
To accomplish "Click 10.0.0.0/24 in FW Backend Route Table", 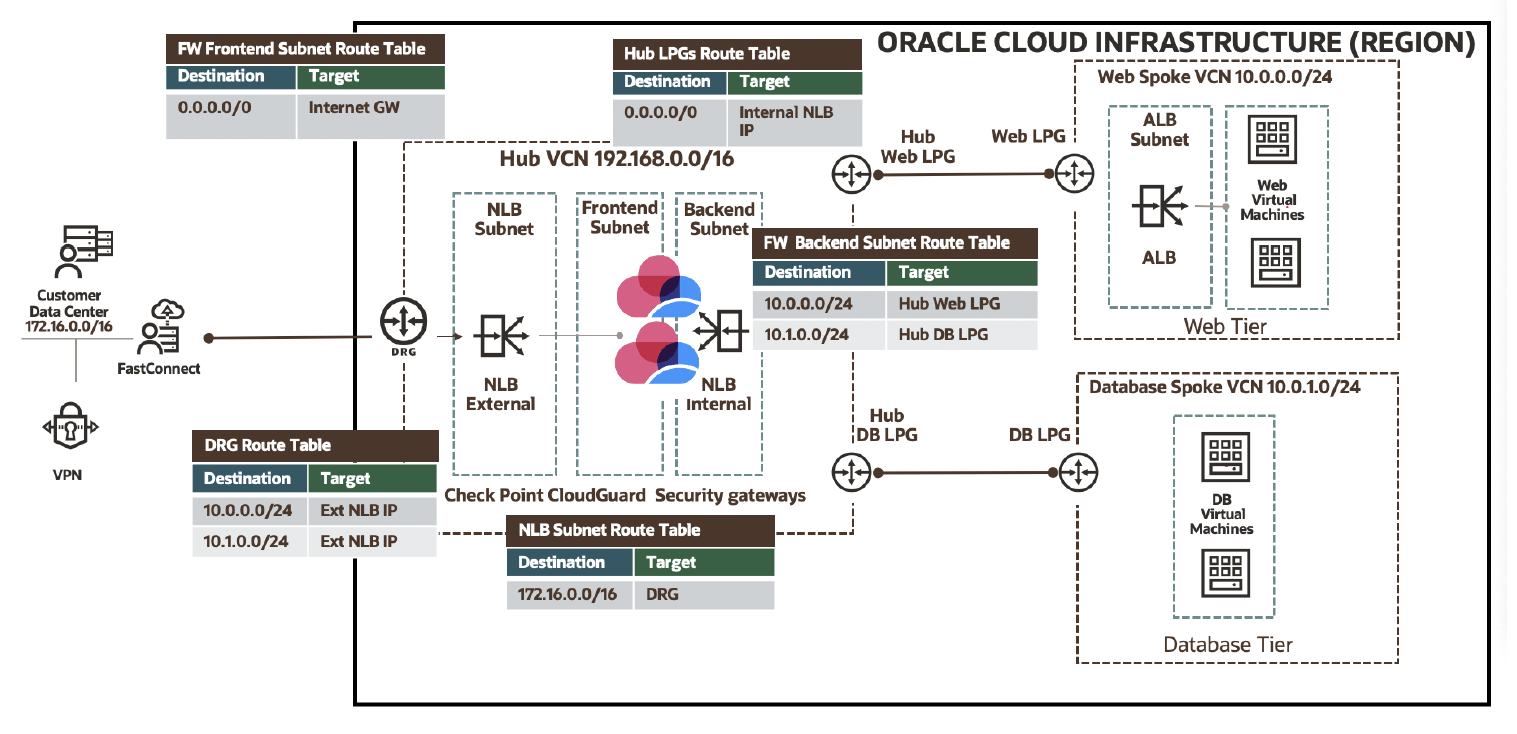I will (819, 304).
